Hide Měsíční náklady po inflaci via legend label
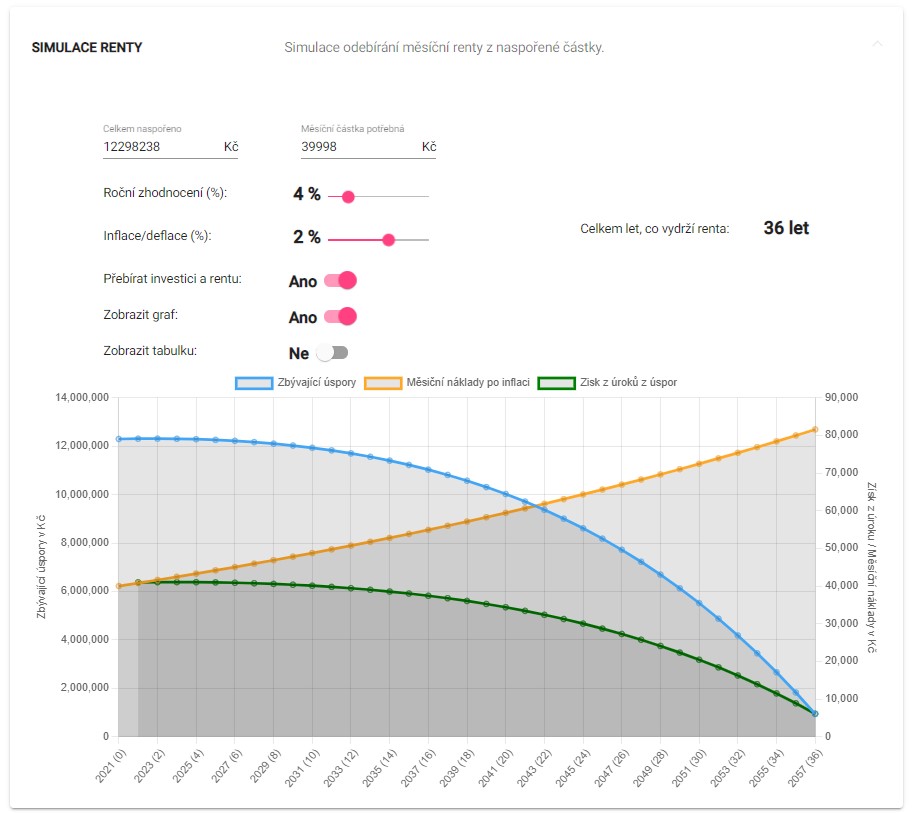 point(468,383)
